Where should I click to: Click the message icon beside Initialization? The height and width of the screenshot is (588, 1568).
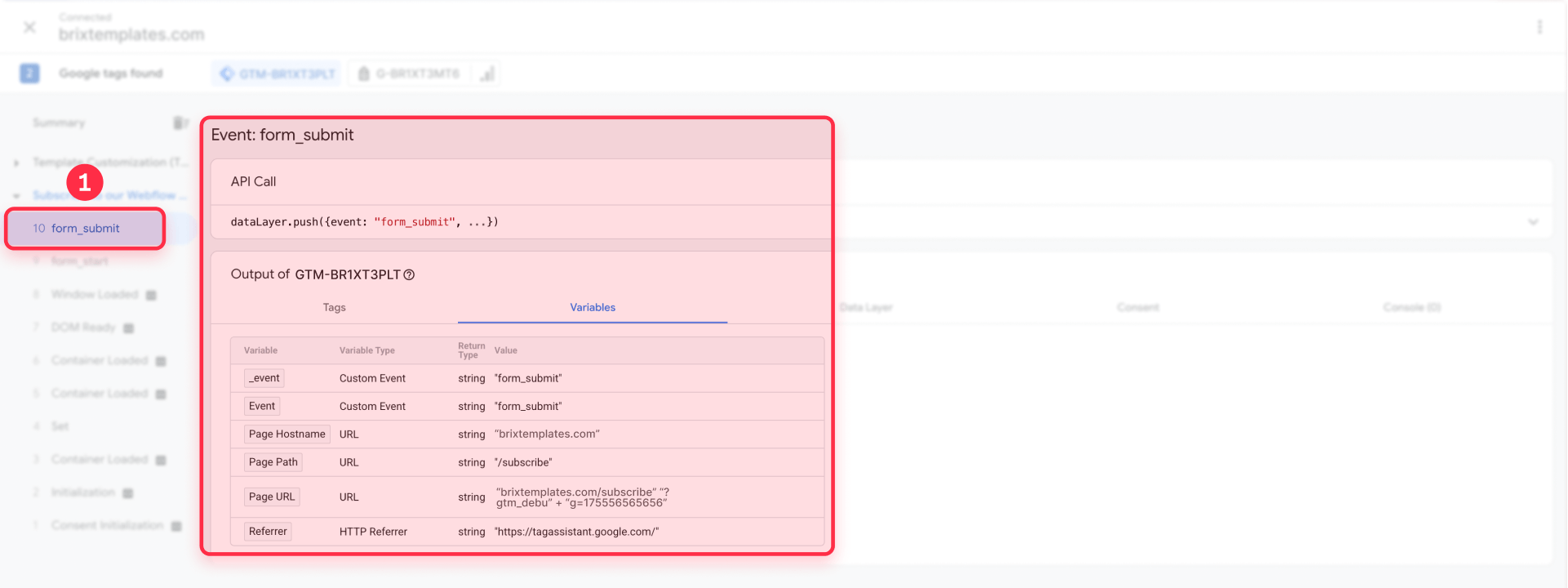pyautogui.click(x=128, y=493)
